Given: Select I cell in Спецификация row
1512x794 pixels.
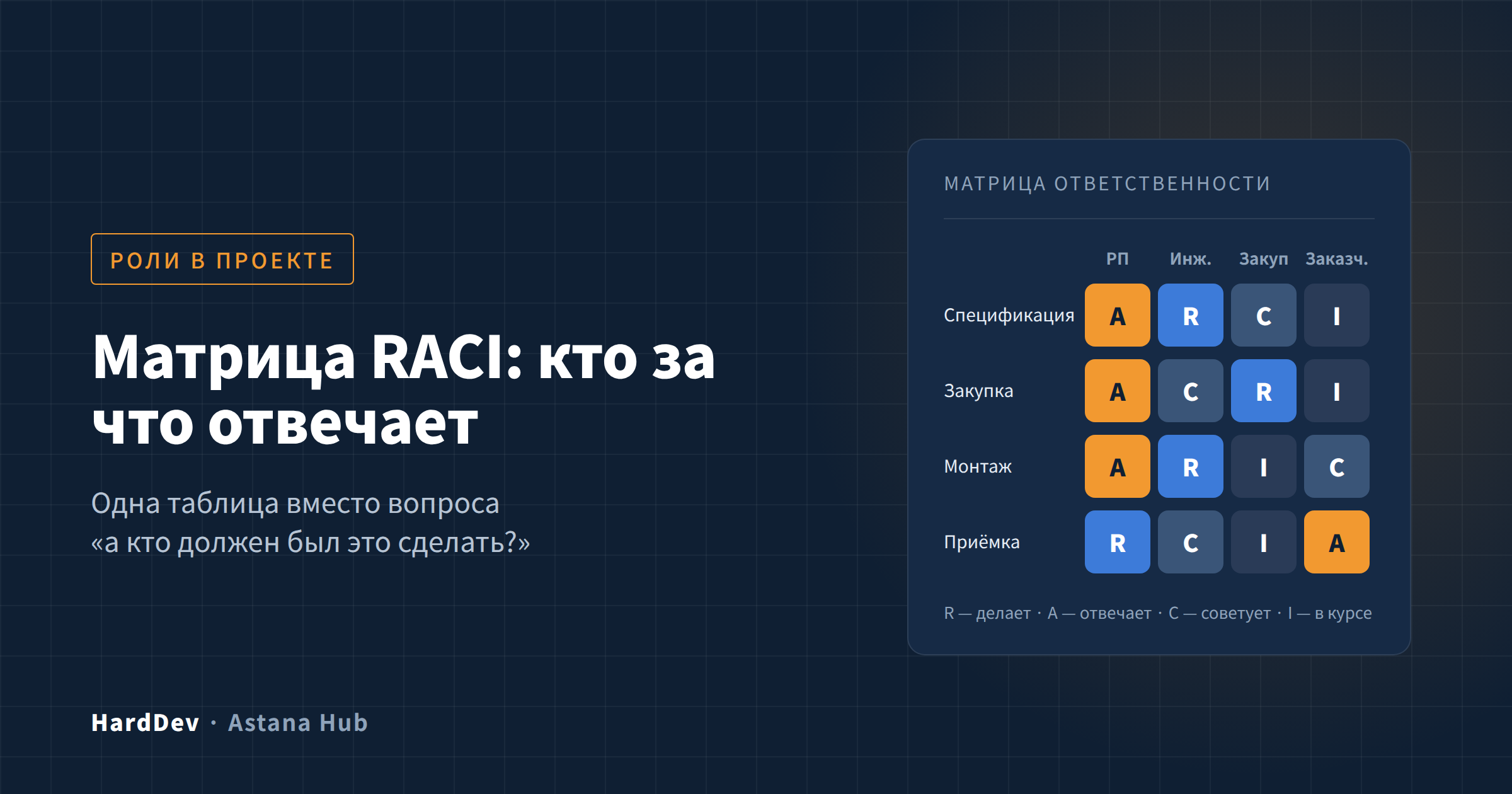Looking at the screenshot, I should [1337, 315].
